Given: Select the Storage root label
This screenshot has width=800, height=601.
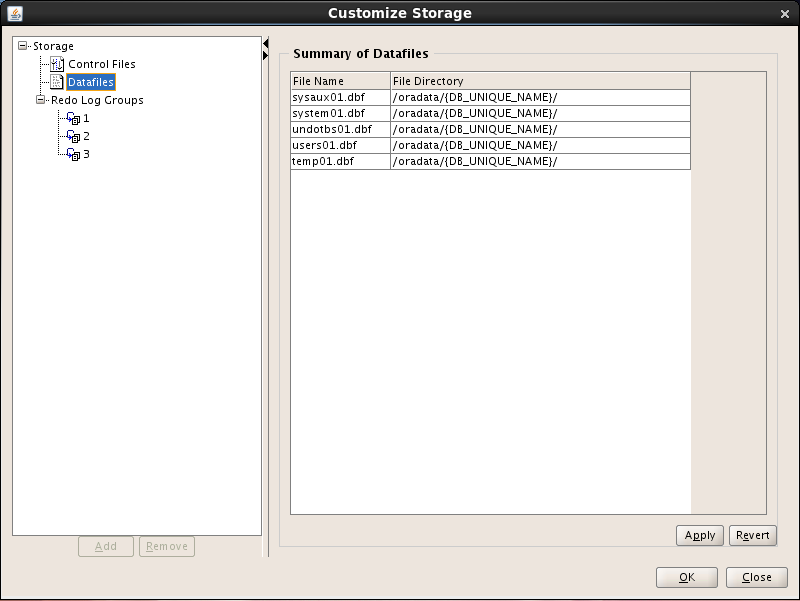Looking at the screenshot, I should (x=53, y=46).
